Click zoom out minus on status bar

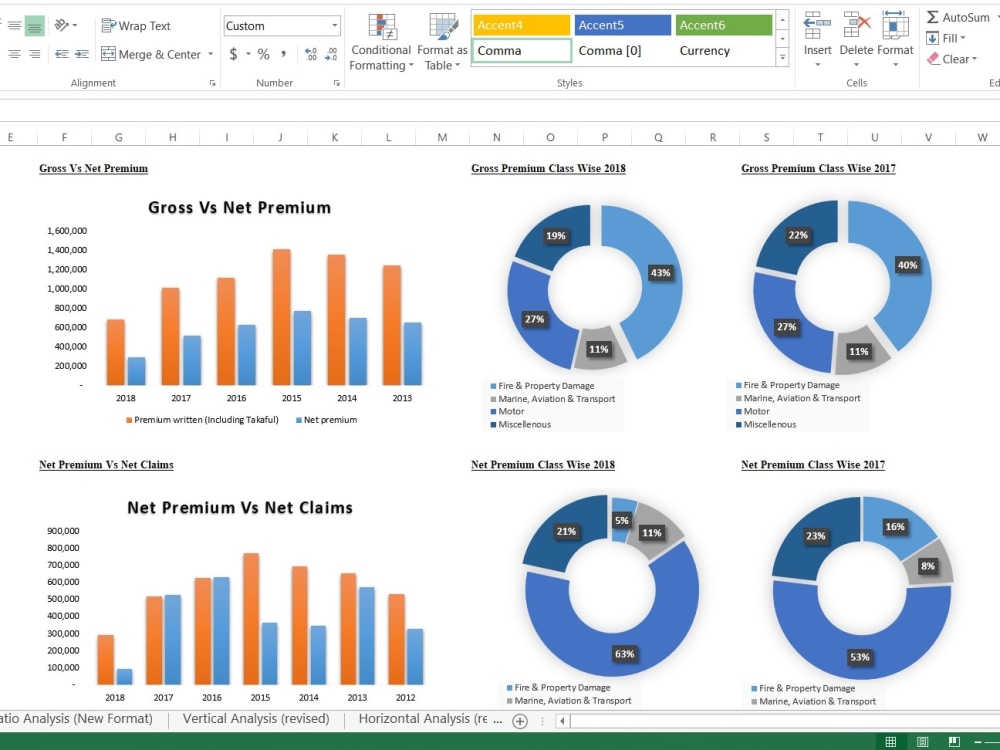978,742
